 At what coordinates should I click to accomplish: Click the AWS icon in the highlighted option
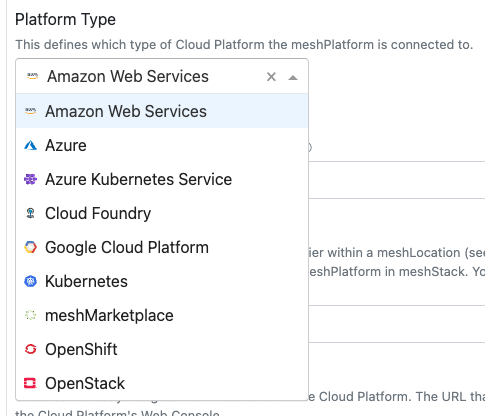pos(30,111)
